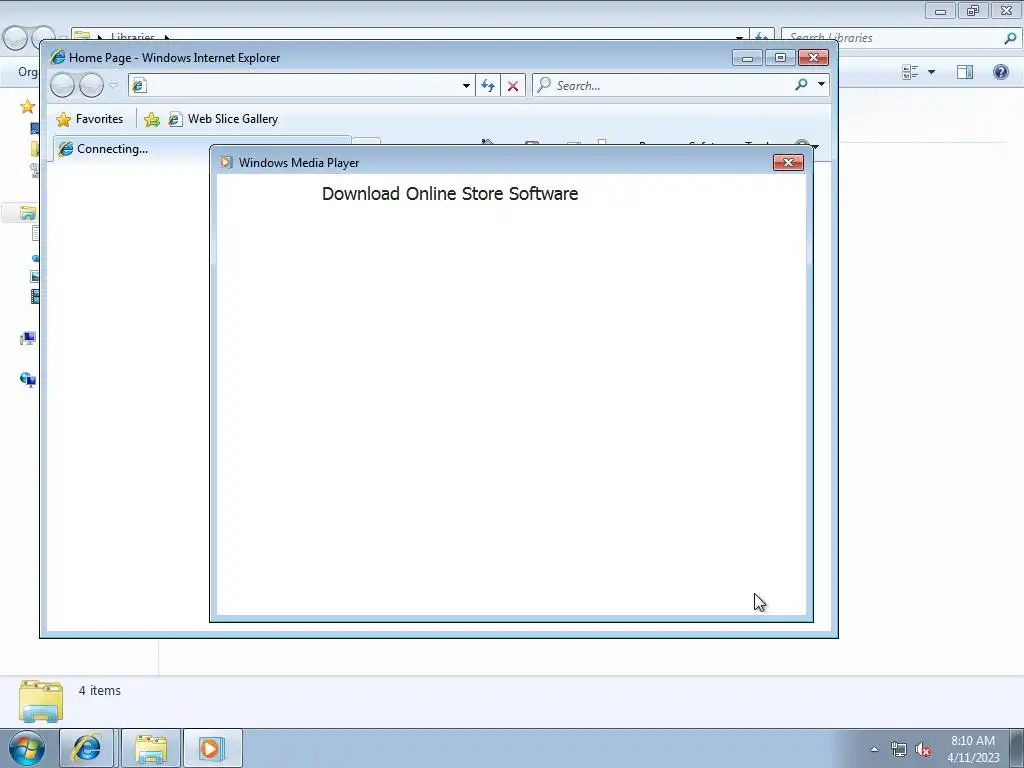Select the Favorites star in the Explorer sidebar

(x=27, y=106)
